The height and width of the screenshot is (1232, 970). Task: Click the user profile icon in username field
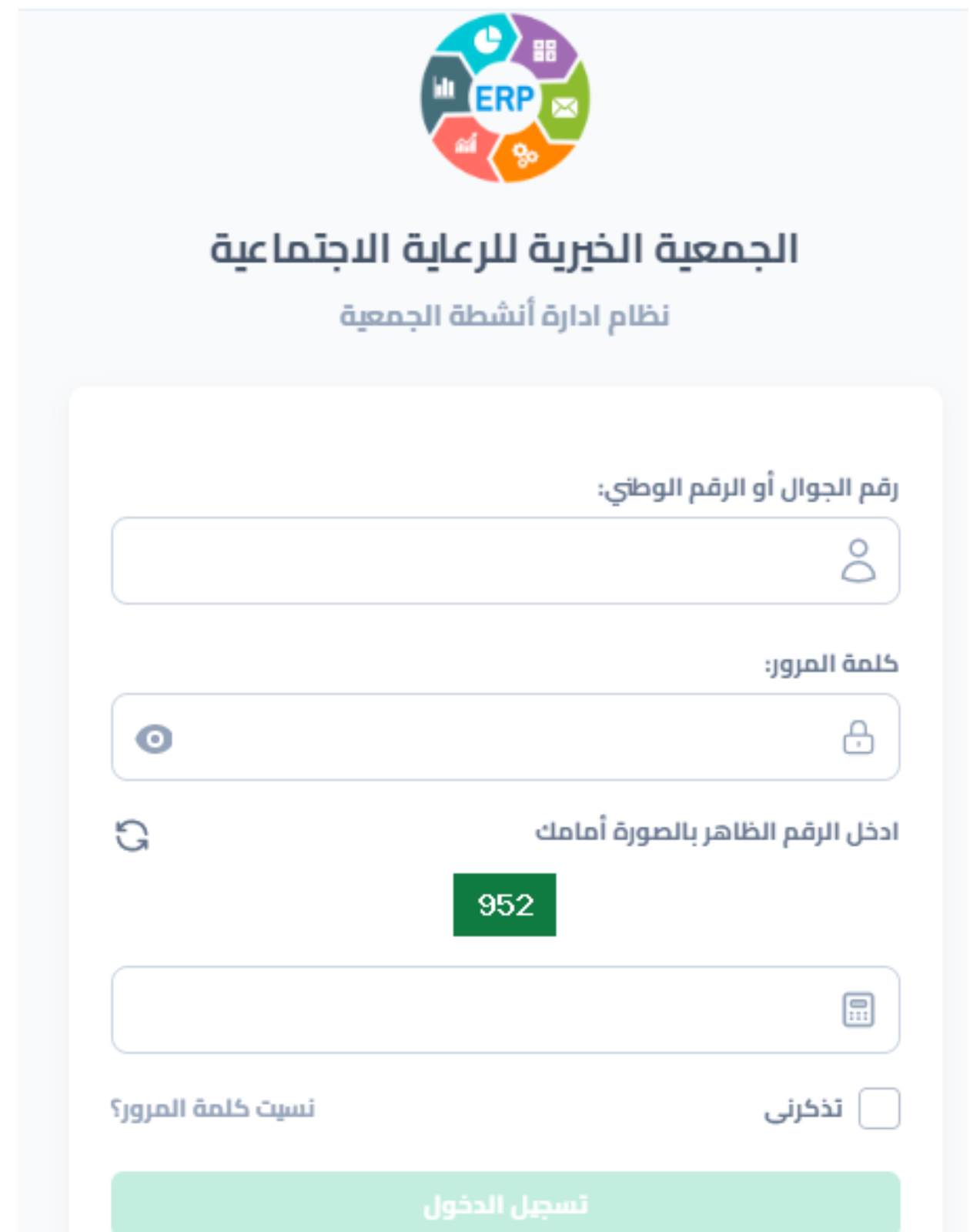tap(858, 561)
